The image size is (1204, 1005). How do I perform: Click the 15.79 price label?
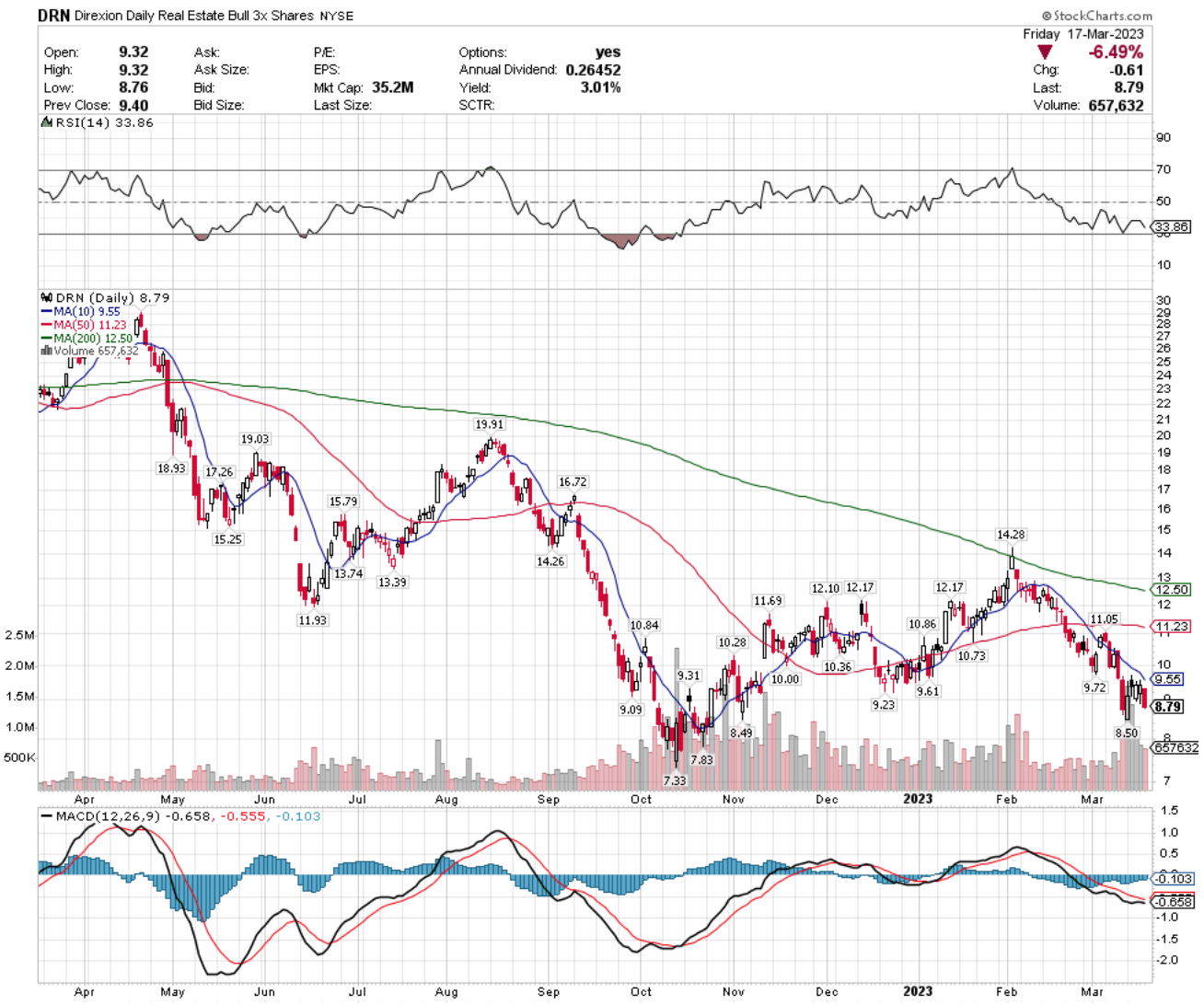[x=343, y=502]
